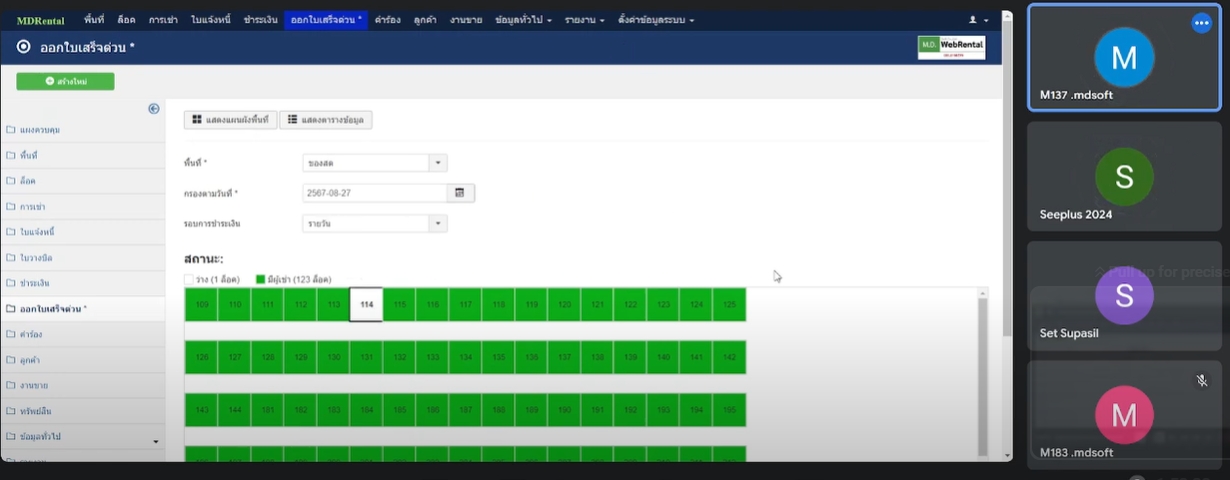Expand the ข้อมูลทั่วไป sidebar item
This screenshot has width=1230, height=480.
tap(82, 437)
